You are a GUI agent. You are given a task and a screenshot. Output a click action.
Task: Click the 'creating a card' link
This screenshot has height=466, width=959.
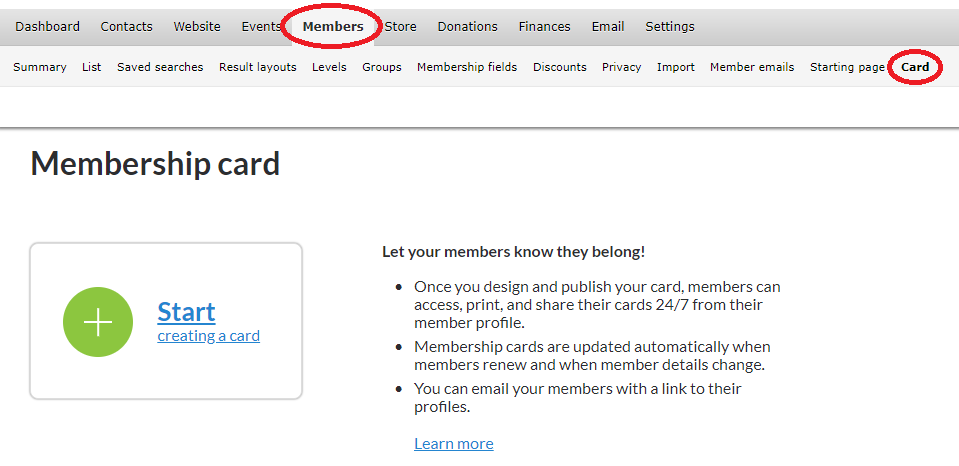(208, 336)
